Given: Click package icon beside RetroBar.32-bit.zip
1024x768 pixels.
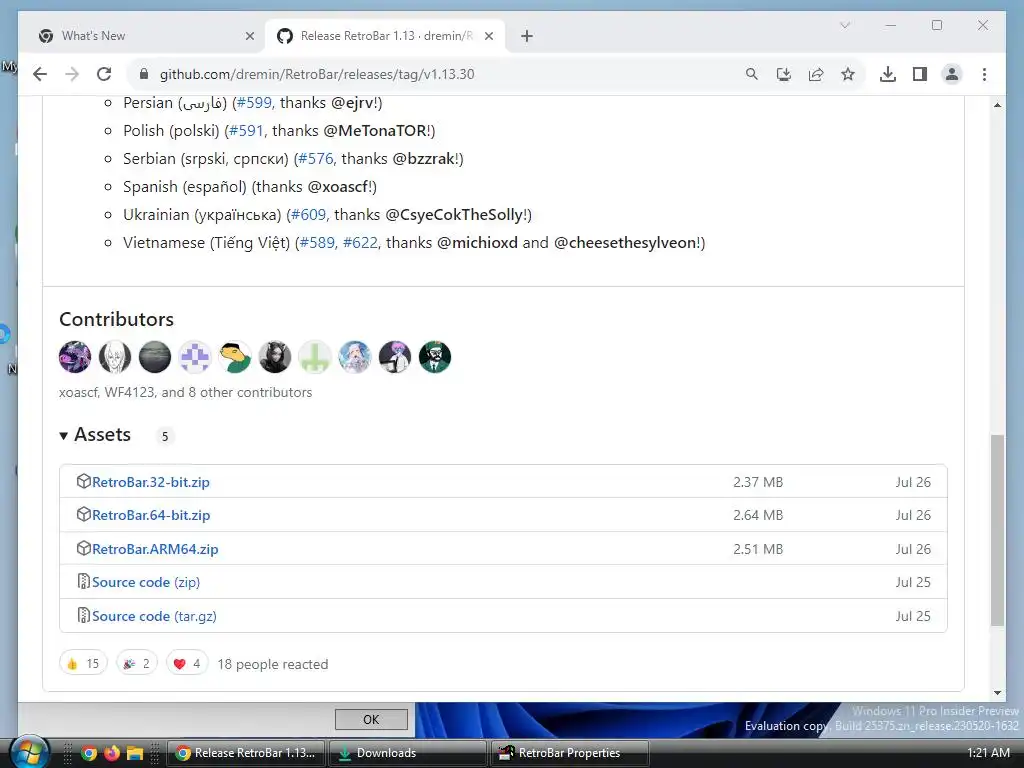Looking at the screenshot, I should coord(84,481).
